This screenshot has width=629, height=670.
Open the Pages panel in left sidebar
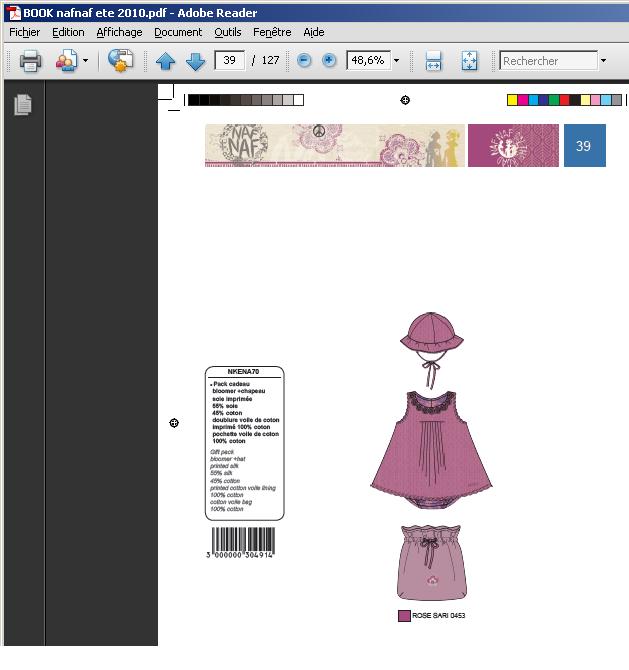pos(22,104)
